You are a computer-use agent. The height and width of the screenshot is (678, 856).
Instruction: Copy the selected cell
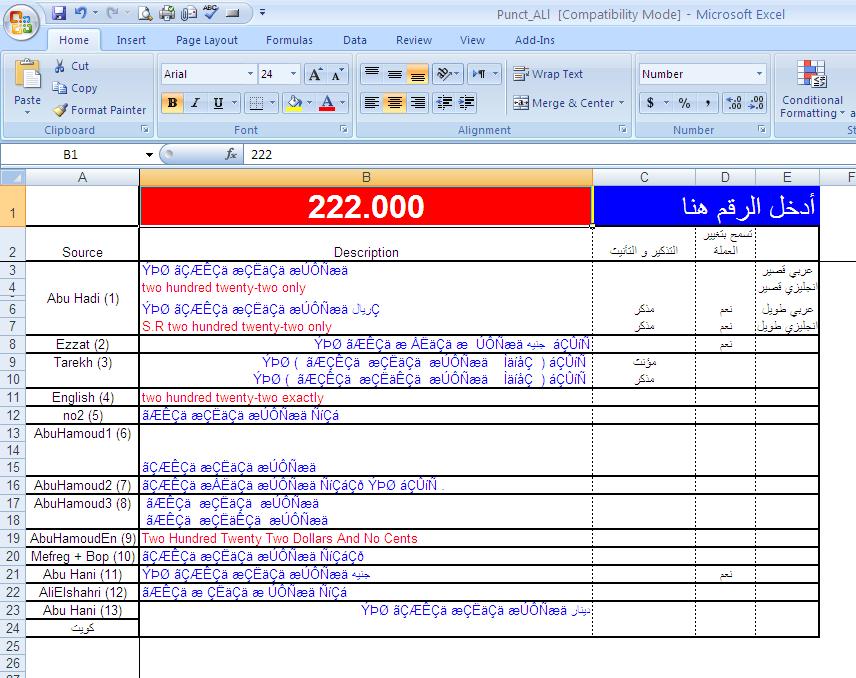coord(75,88)
